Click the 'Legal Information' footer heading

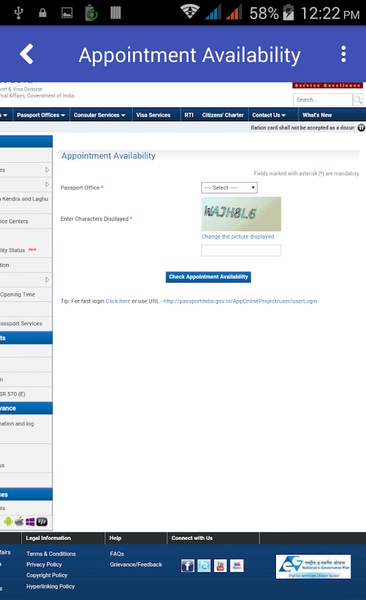pos(48,538)
